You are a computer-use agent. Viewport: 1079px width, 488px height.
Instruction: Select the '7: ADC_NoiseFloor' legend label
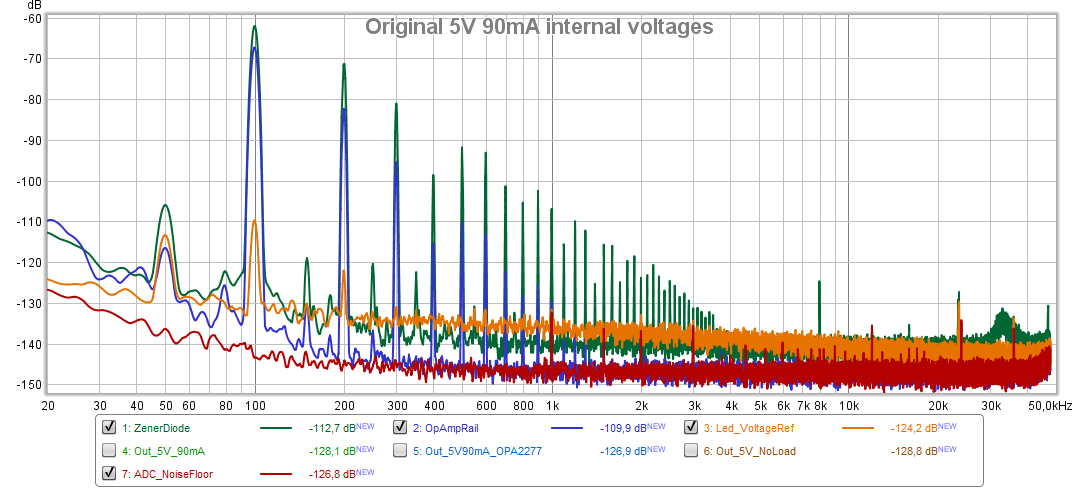point(166,474)
